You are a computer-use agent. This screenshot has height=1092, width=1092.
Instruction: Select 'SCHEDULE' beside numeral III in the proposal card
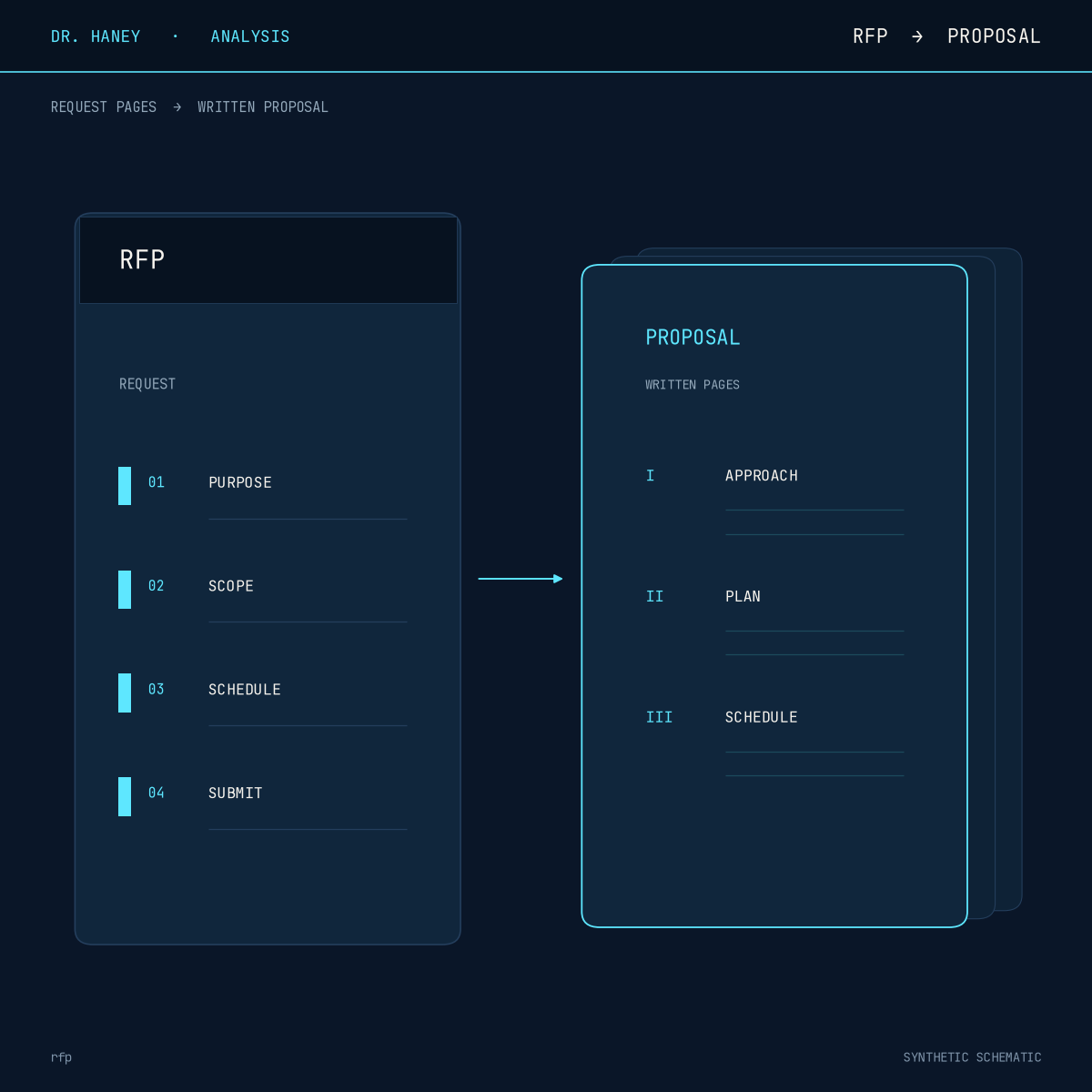762,718
